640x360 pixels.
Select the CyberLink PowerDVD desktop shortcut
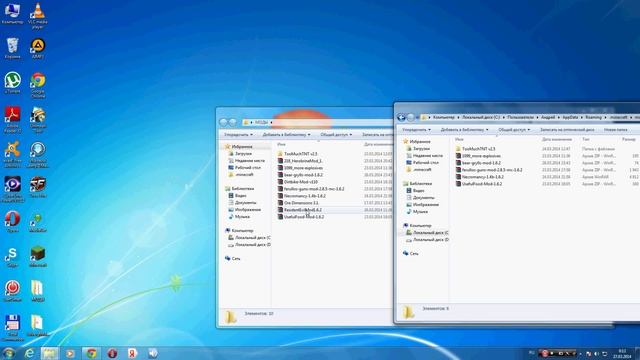tap(12, 189)
